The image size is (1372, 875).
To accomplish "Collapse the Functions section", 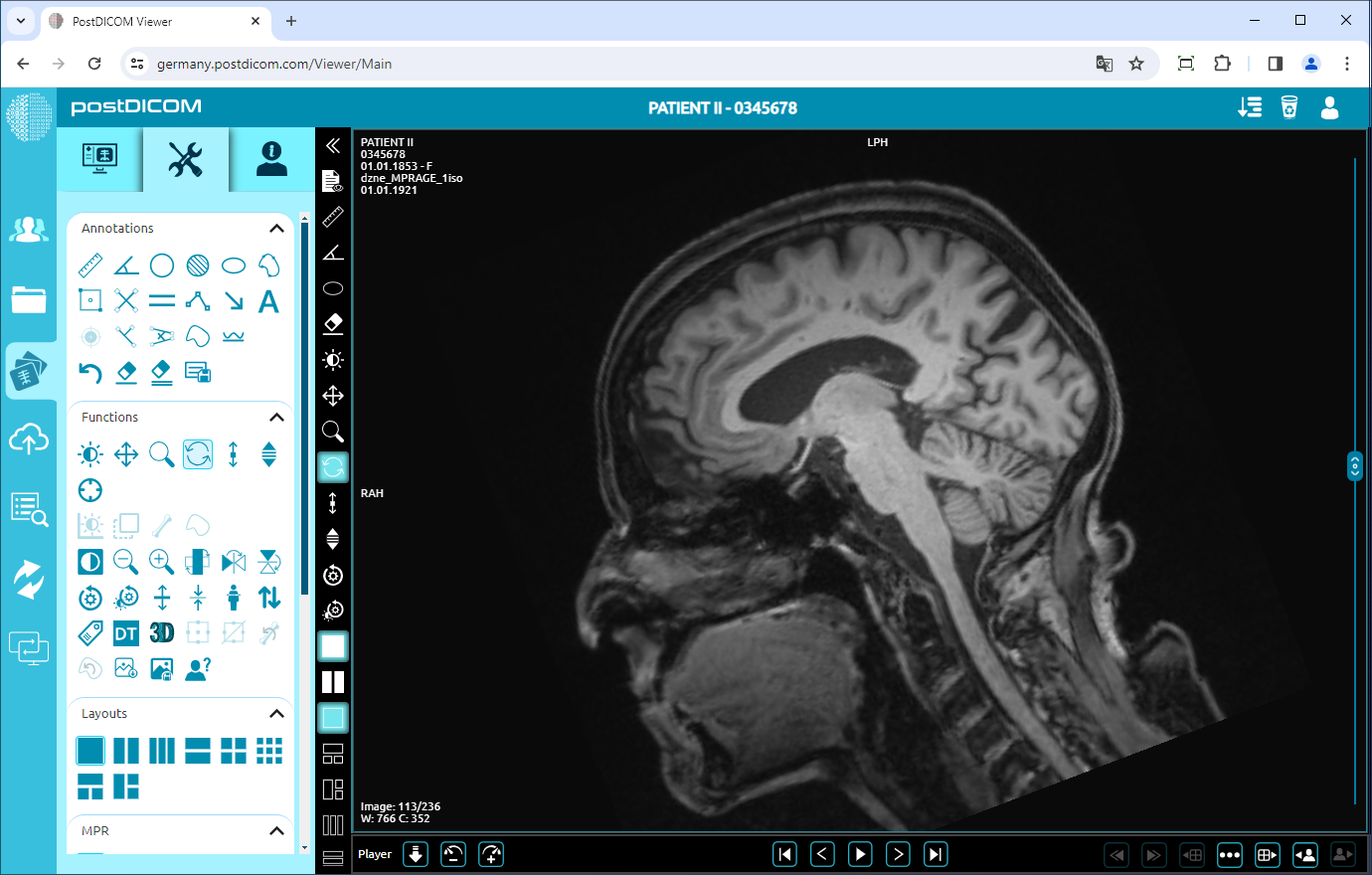I will [276, 417].
